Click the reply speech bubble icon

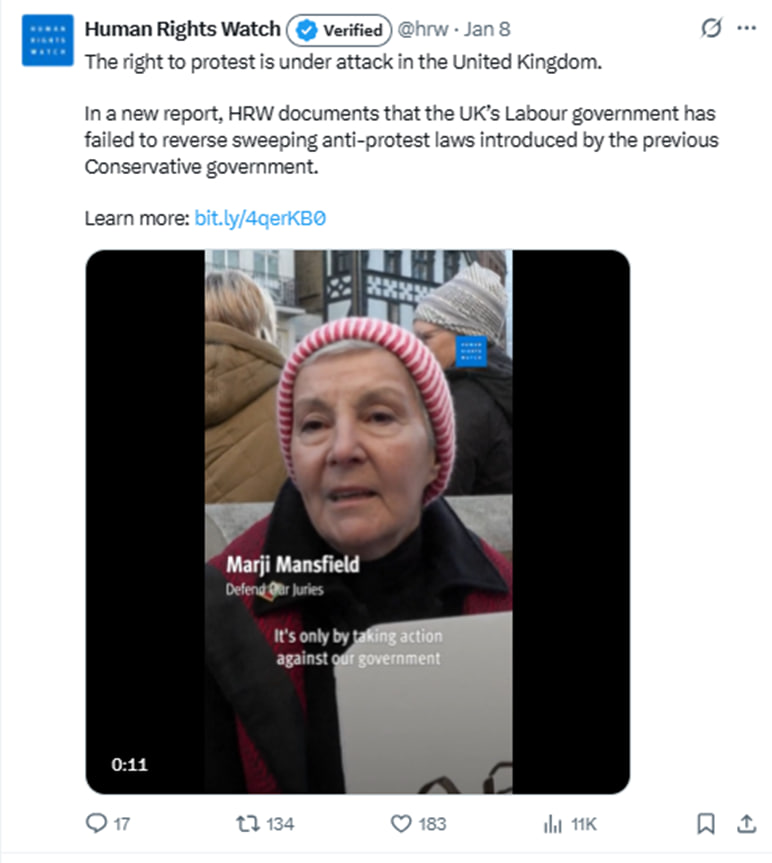(96, 823)
